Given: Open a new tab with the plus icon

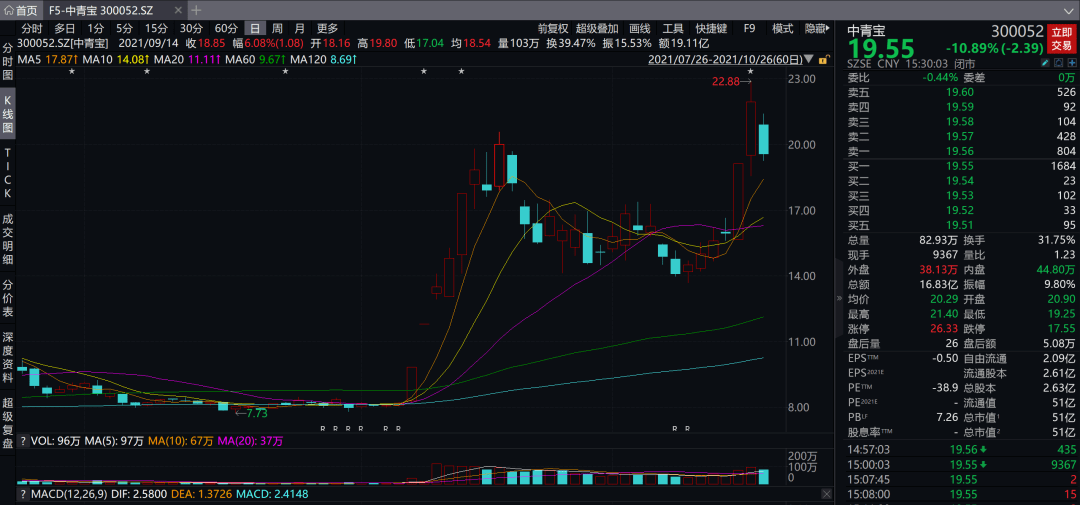Looking at the screenshot, I should (195, 10).
